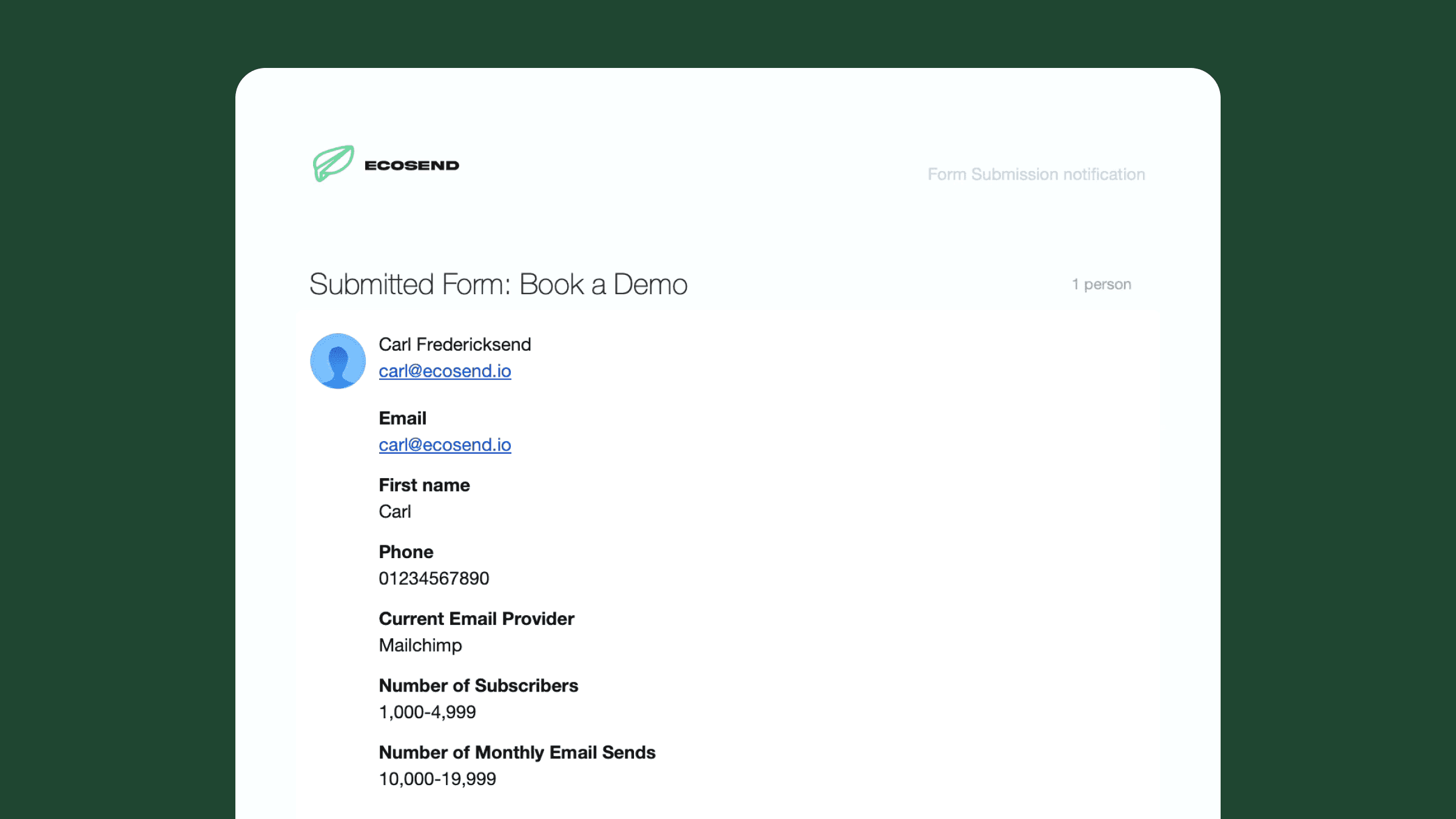Open carl@ecosend.io link under the Email label
This screenshot has height=819, width=1456.
445,445
